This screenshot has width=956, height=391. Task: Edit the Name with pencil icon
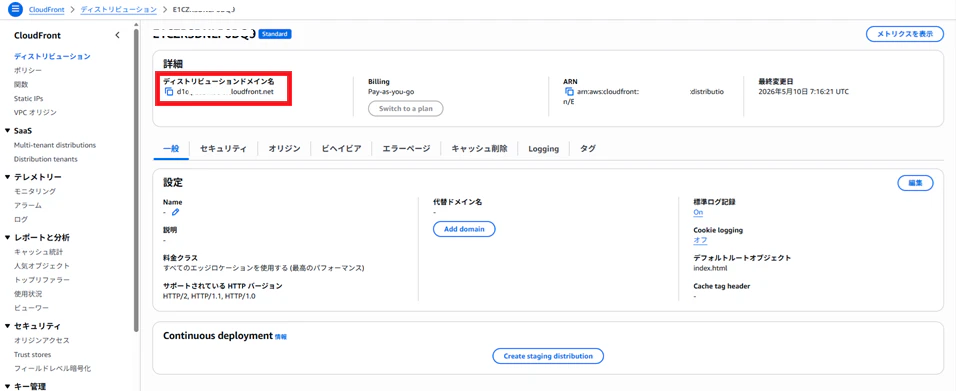(176, 212)
